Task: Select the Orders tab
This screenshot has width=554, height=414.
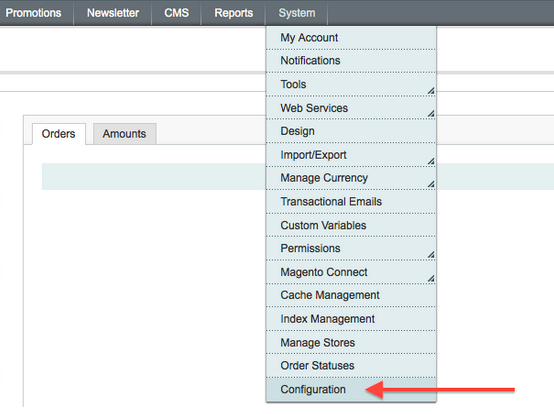Action: 59,134
